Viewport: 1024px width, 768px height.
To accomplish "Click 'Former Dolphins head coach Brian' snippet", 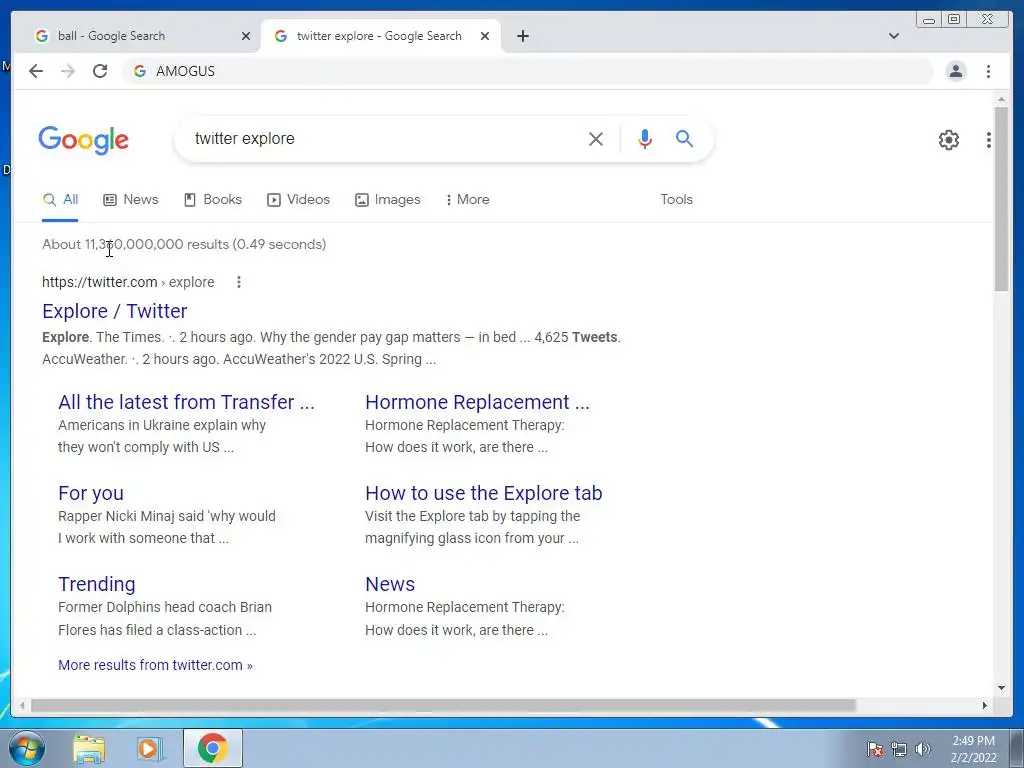I will [x=165, y=618].
